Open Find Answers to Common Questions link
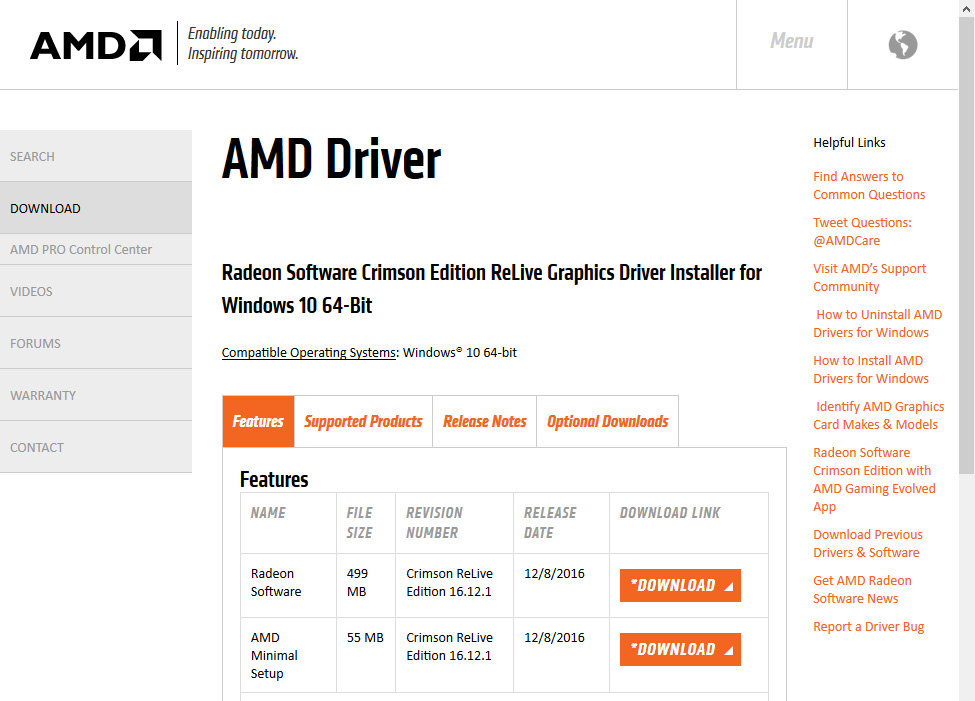The height and width of the screenshot is (701, 975). pyautogui.click(x=868, y=186)
